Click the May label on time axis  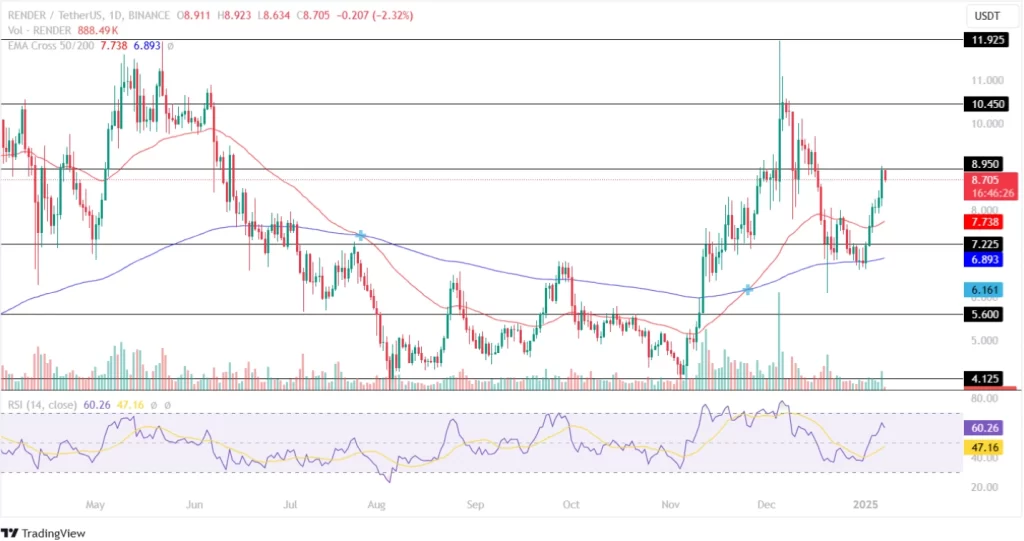pos(95,505)
